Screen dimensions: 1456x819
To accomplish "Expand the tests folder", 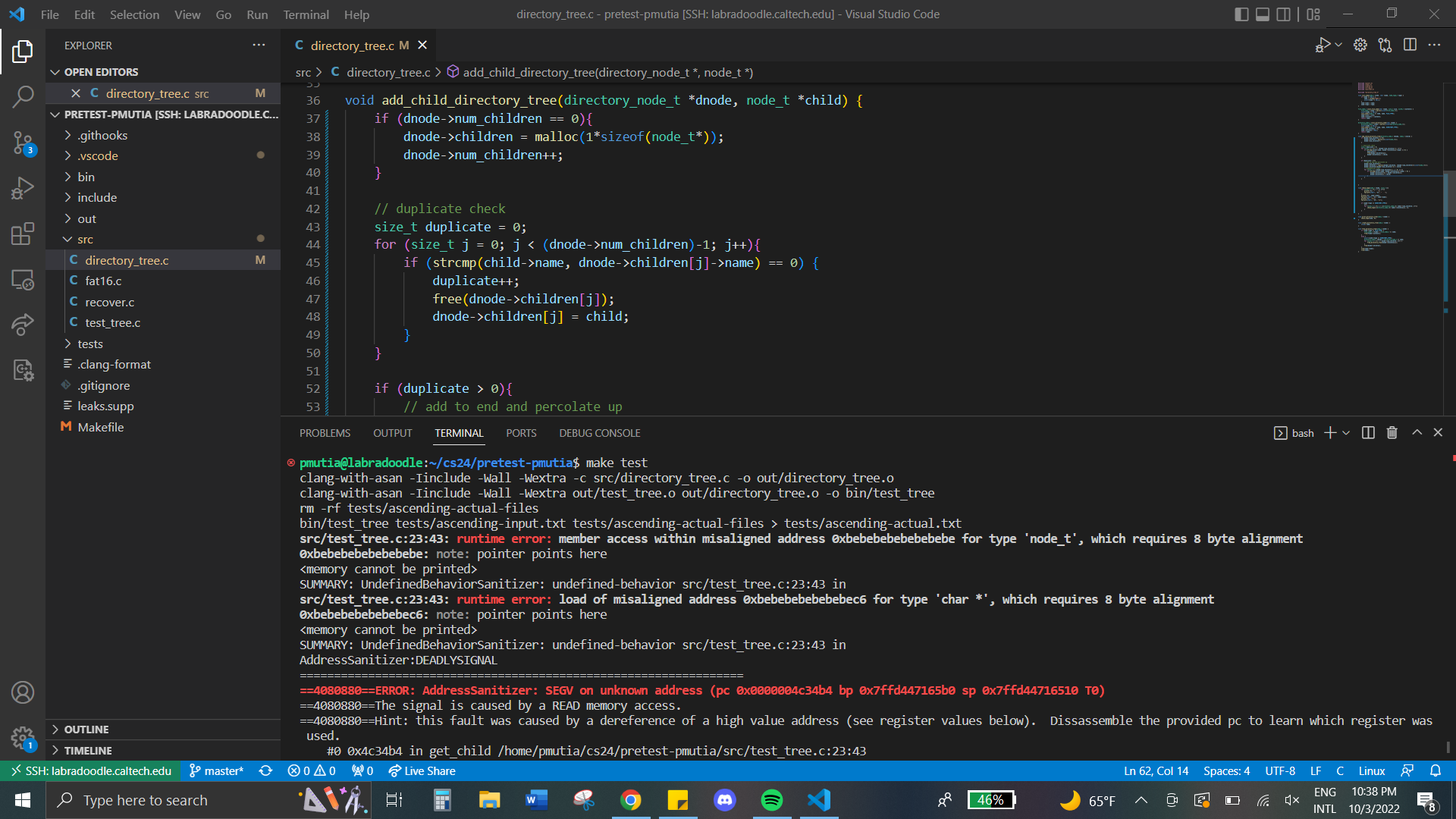I will (89, 344).
